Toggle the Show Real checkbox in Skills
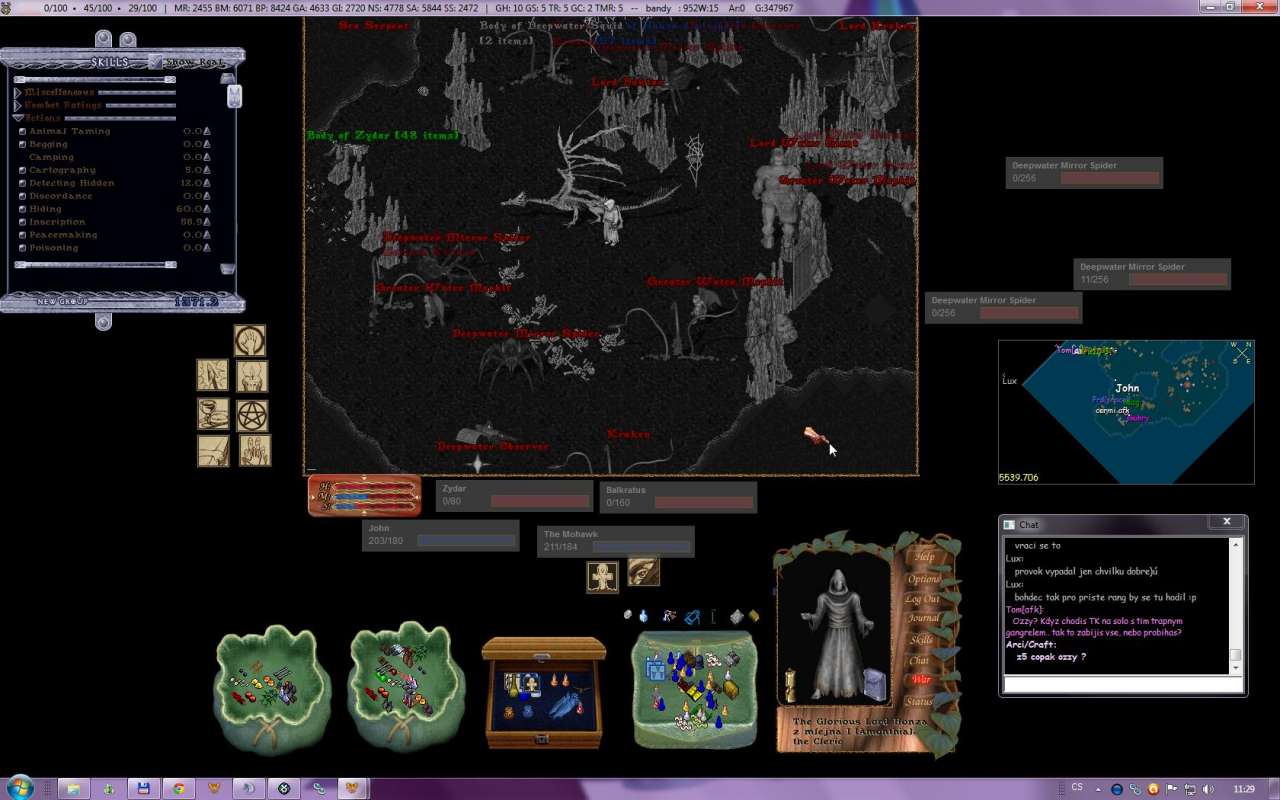The image size is (1280, 800). click(155, 62)
